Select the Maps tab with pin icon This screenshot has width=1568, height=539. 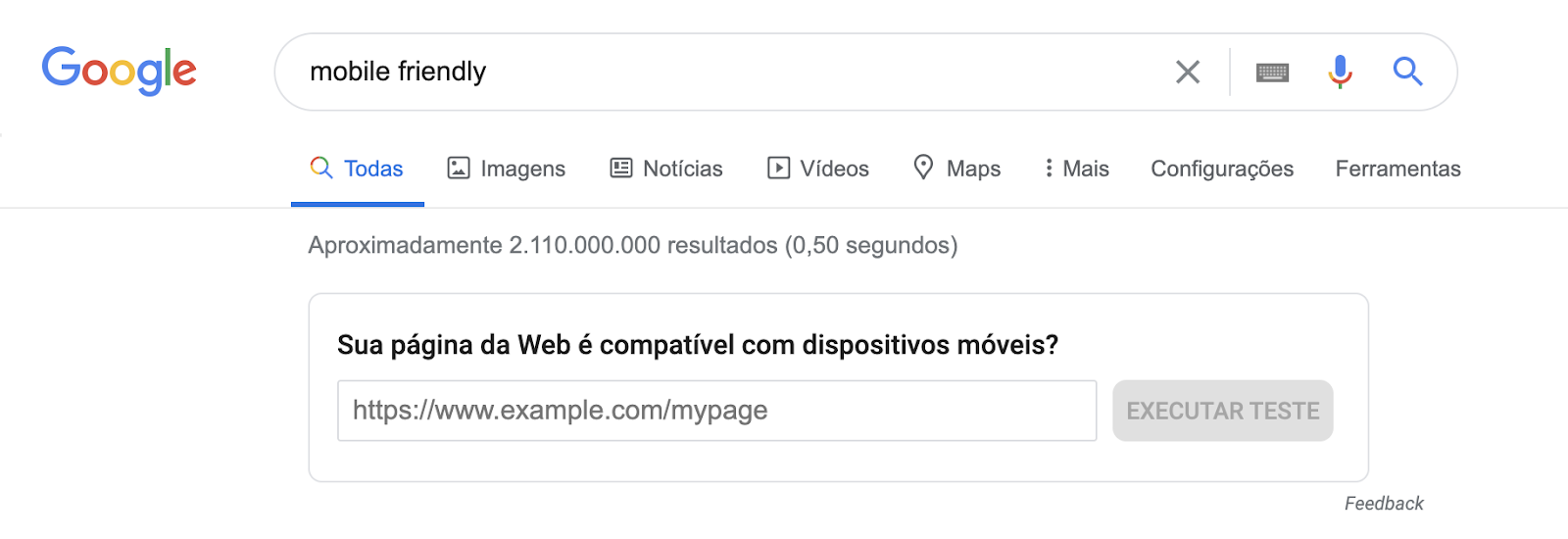[956, 169]
